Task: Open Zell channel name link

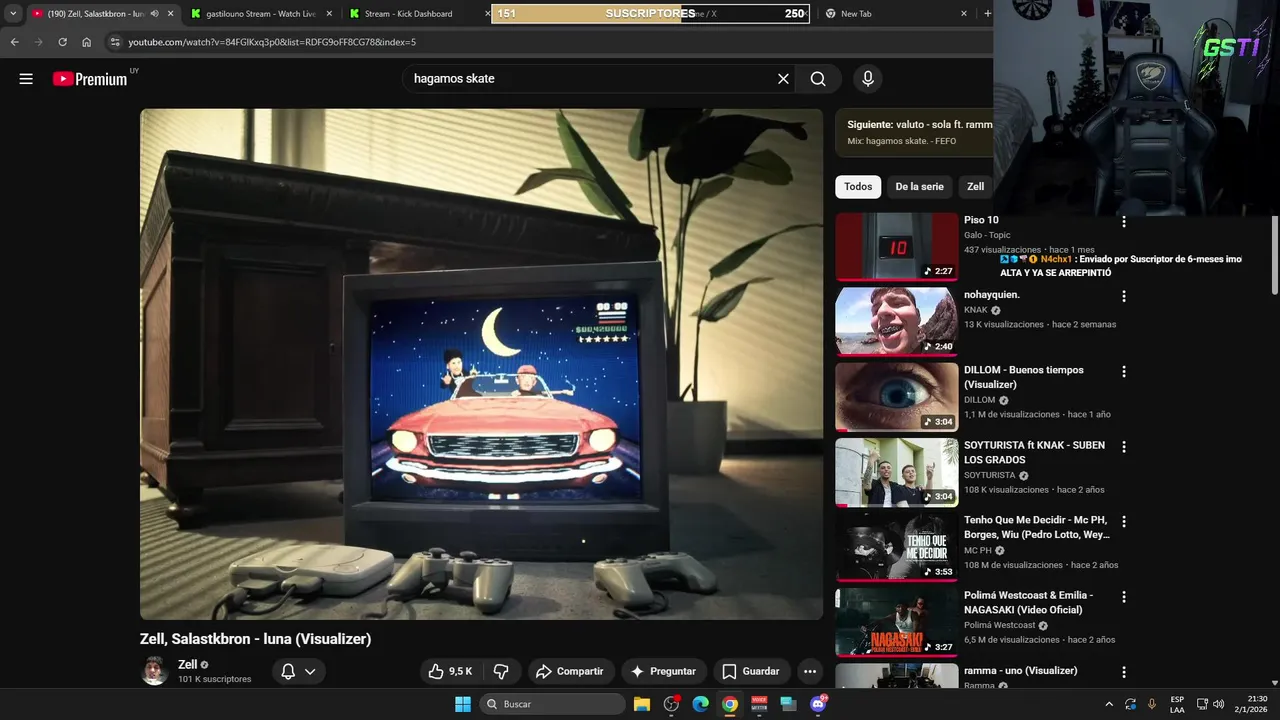Action: click(x=187, y=664)
